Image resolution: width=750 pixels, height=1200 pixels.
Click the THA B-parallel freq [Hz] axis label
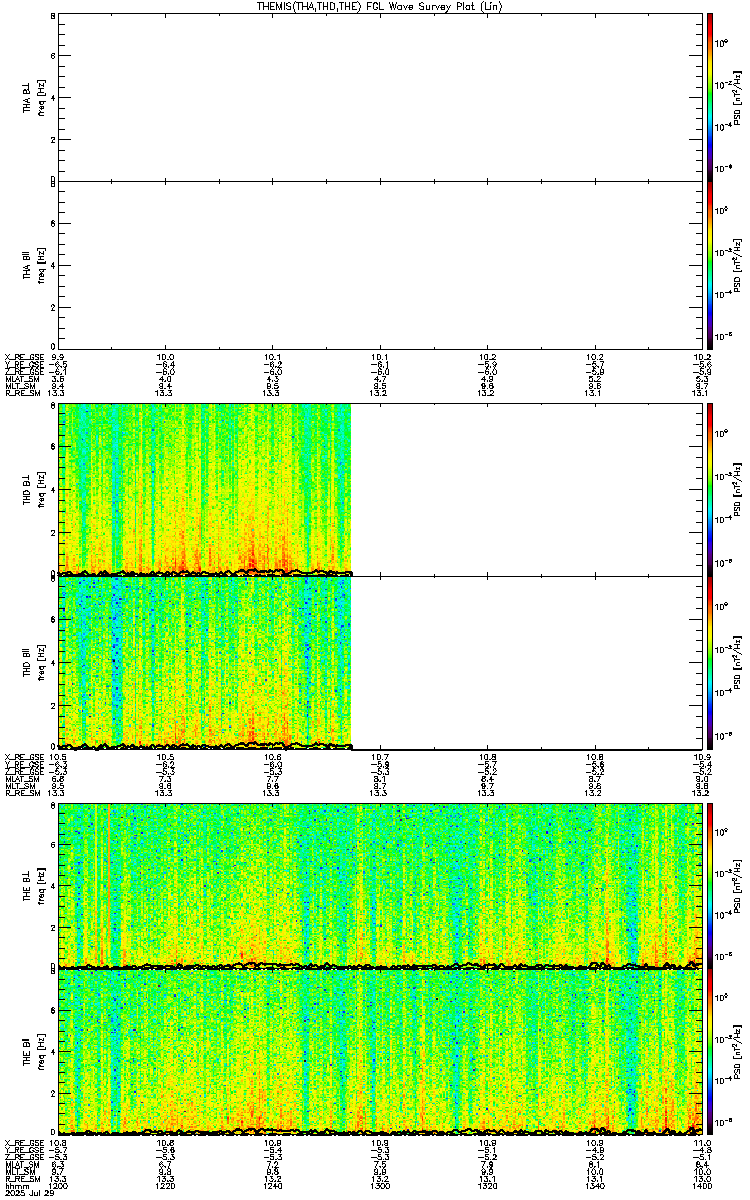(40, 264)
